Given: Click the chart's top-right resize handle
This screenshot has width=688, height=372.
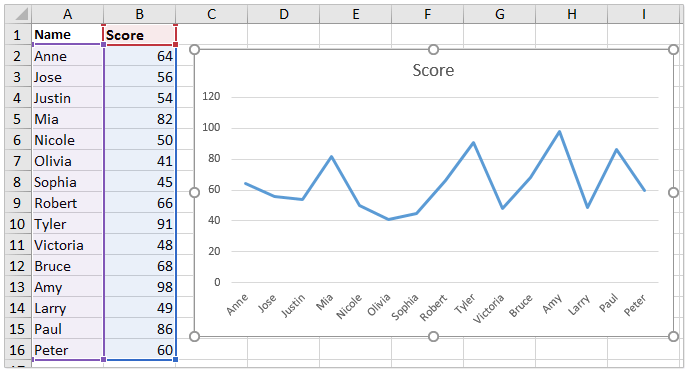Looking at the screenshot, I should (674, 50).
